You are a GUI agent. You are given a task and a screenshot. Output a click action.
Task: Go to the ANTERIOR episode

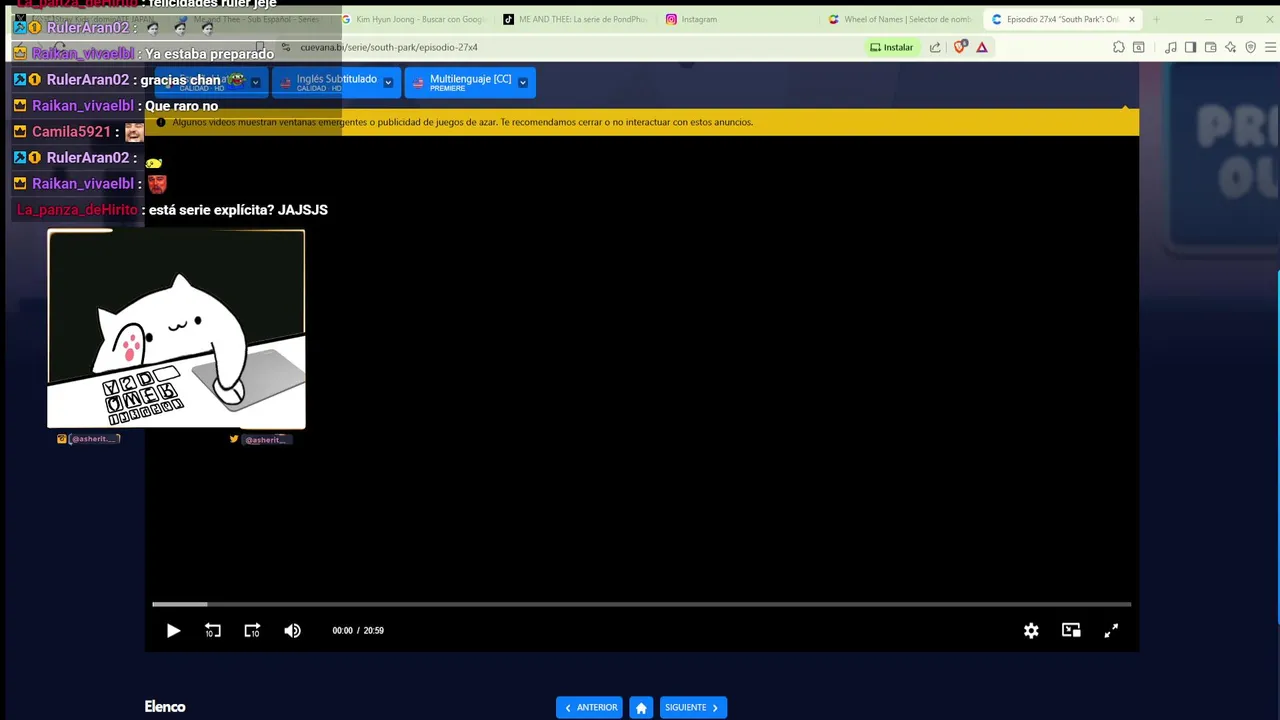click(x=590, y=707)
